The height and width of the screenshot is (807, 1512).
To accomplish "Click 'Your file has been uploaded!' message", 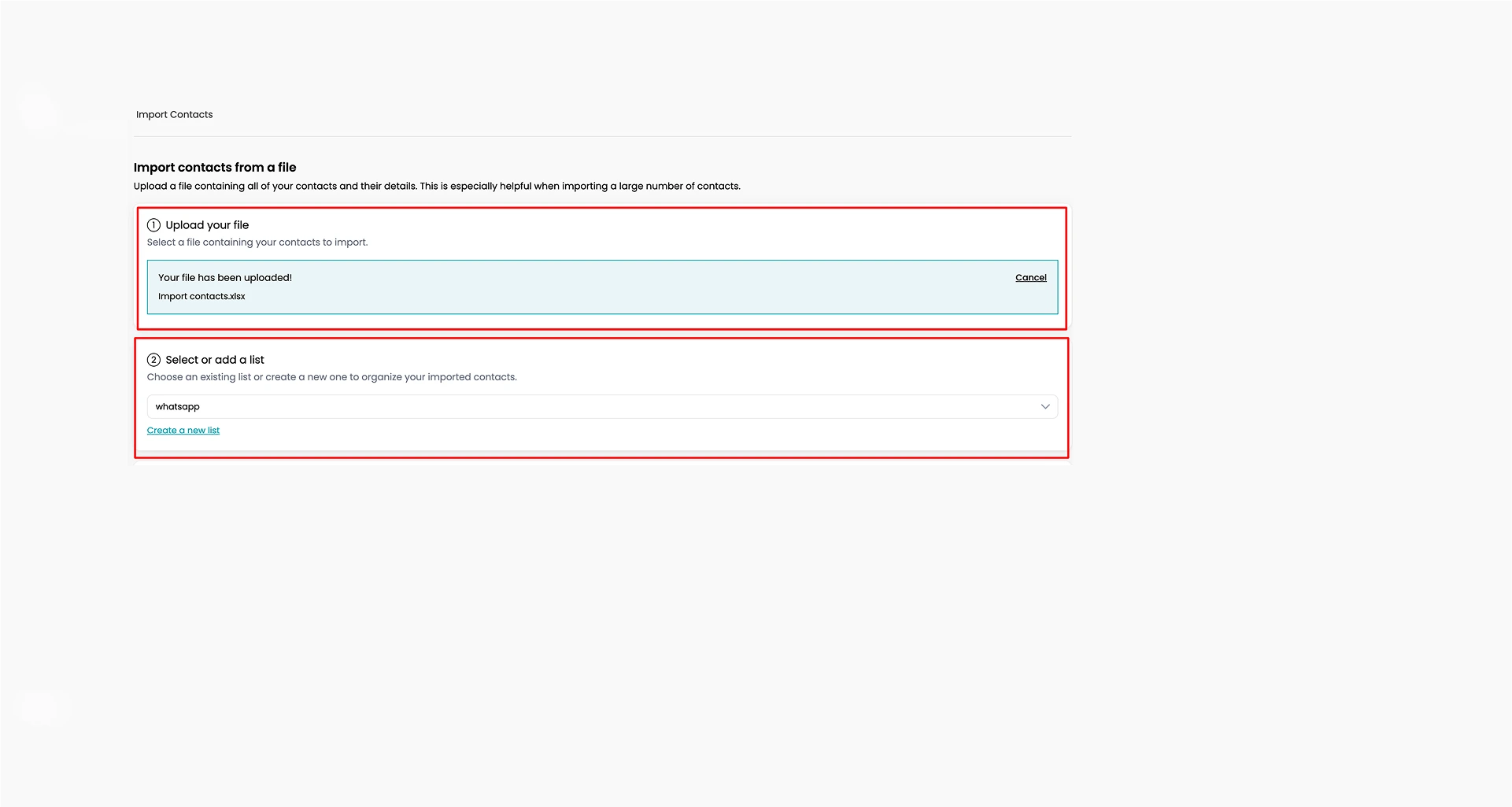I will 225,278.
